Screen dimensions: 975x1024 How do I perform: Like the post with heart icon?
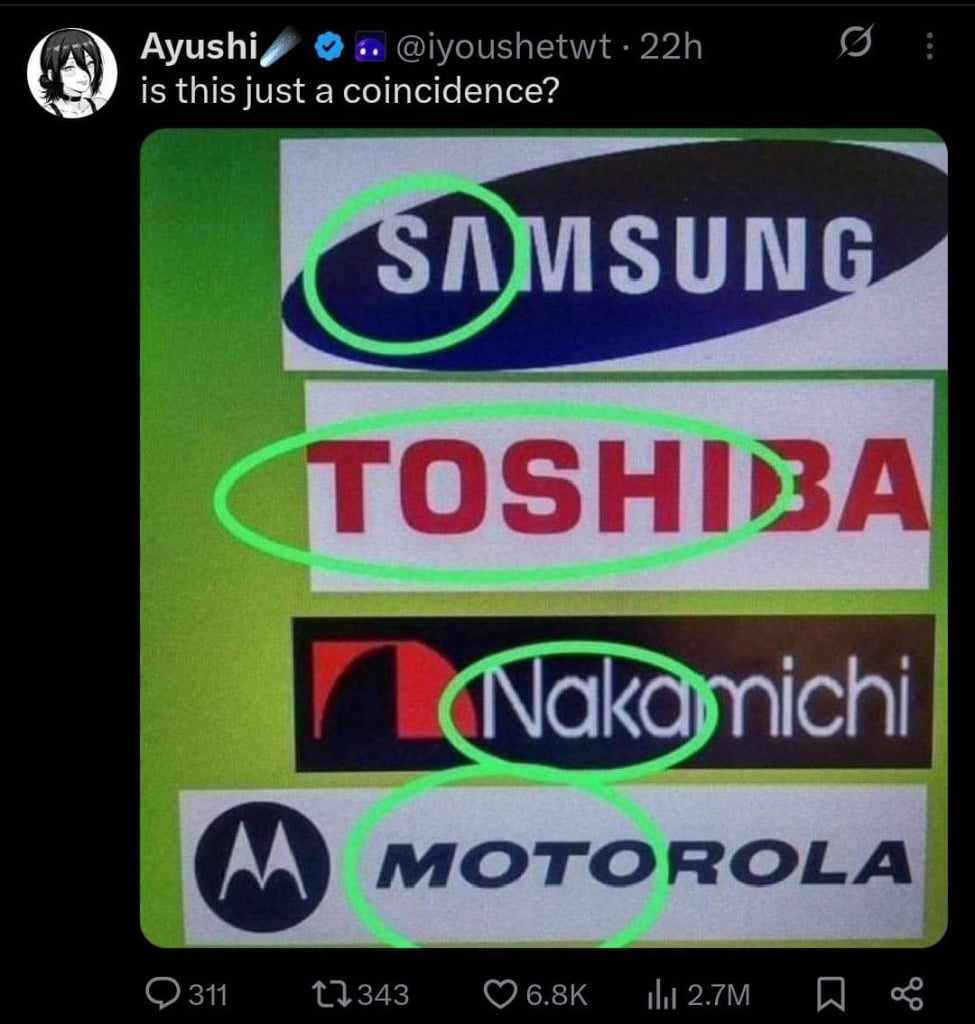(501, 995)
